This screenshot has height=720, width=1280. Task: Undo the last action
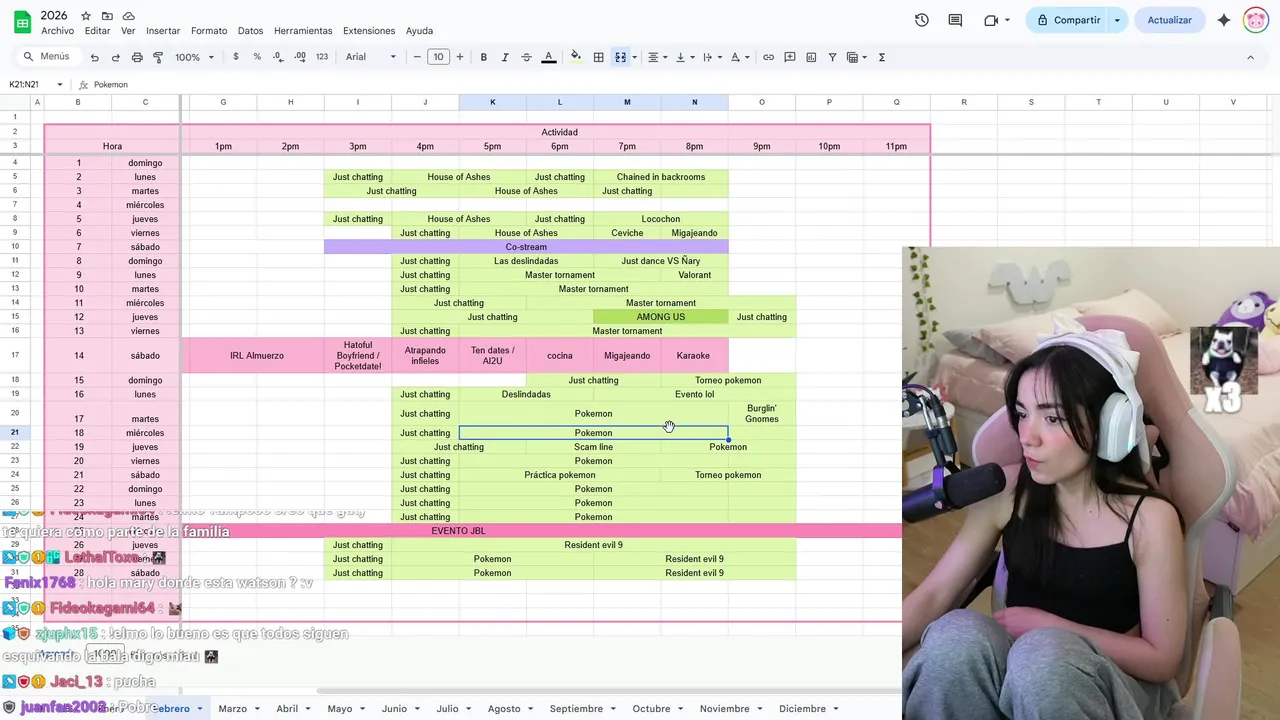pos(95,57)
